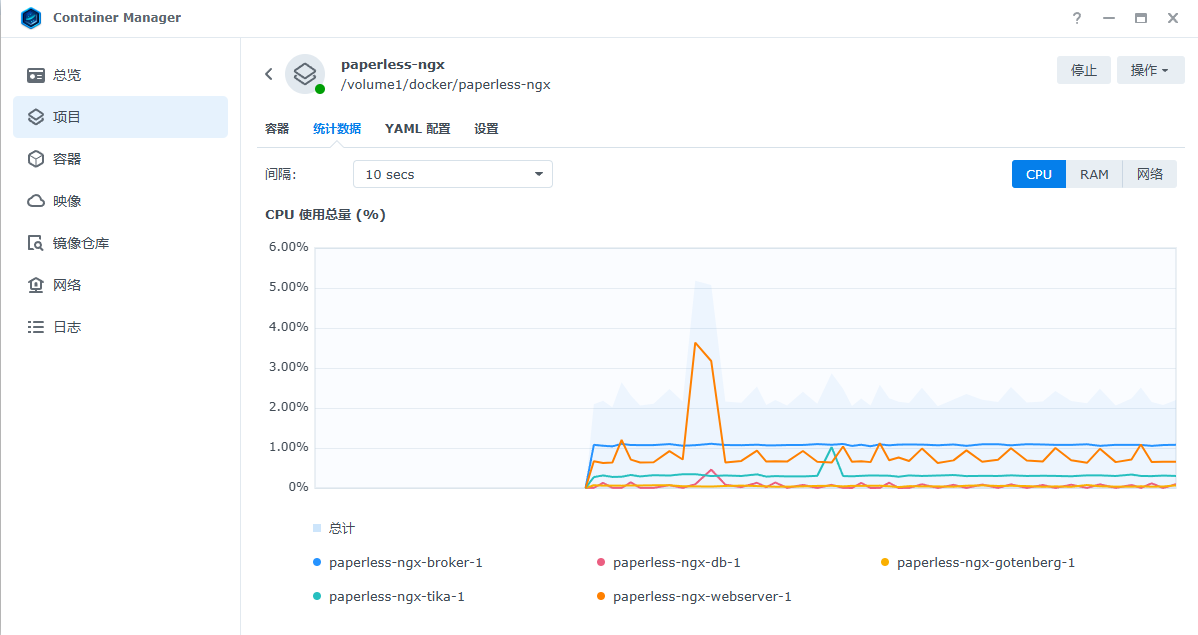
Task: Click the 镜像仓库 registry search icon
Action: coord(36,243)
